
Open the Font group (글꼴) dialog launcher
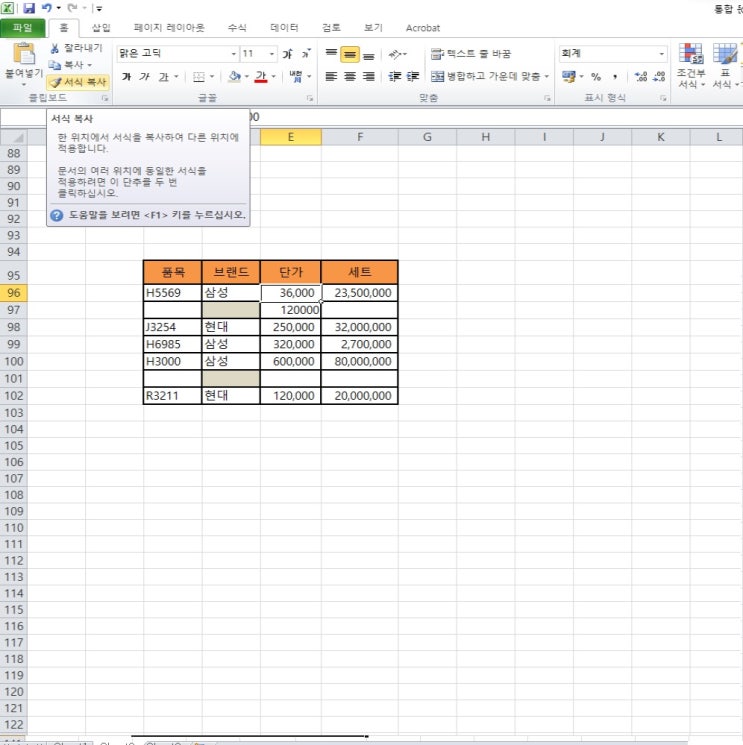[x=310, y=98]
